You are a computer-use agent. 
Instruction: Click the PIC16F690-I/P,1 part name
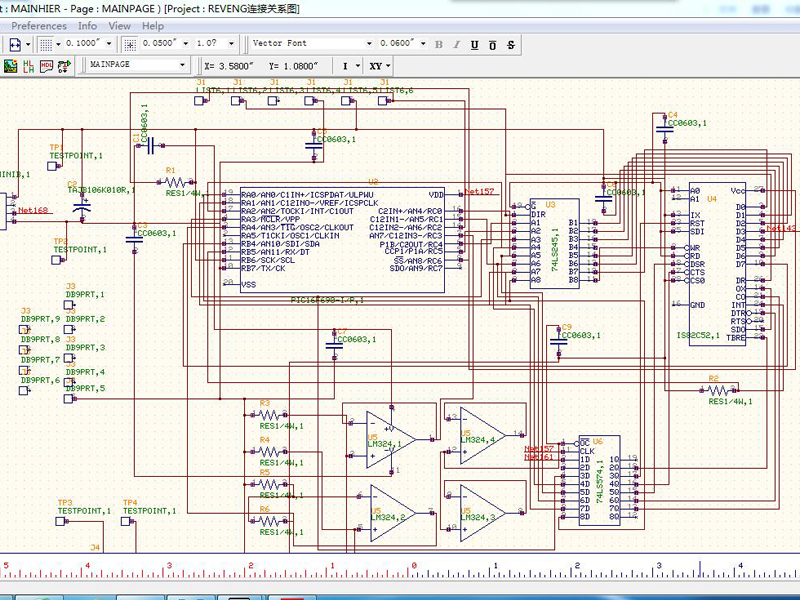327,300
